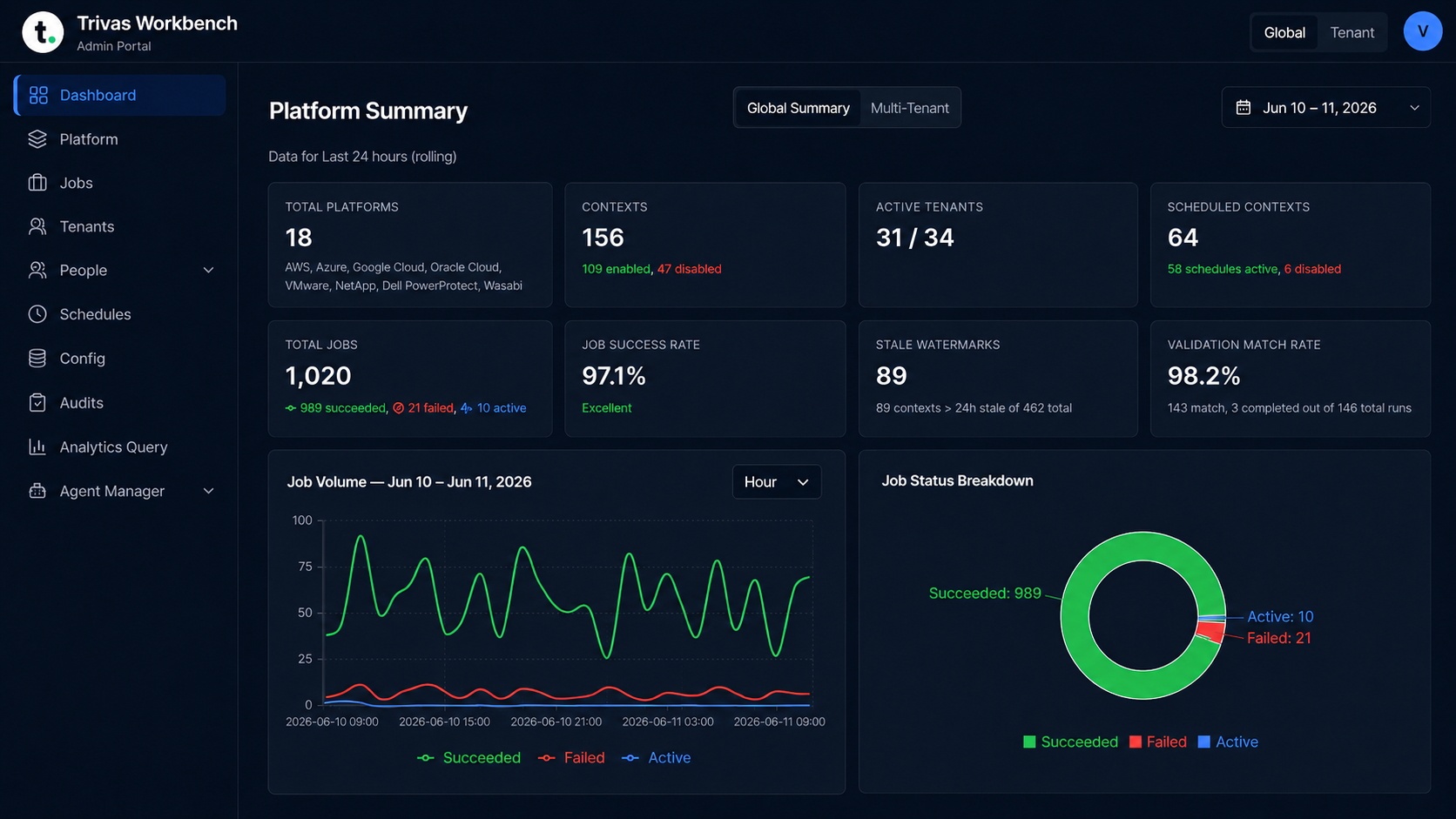This screenshot has height=819, width=1456.
Task: Open Analytics Query in sidebar
Action: coord(119,446)
